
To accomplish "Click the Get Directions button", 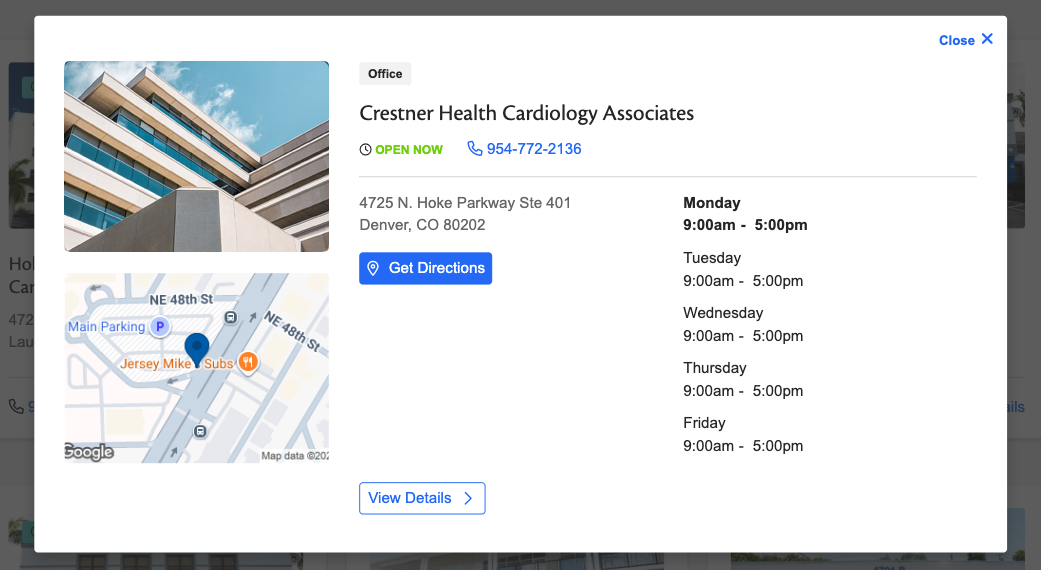I will [x=426, y=268].
